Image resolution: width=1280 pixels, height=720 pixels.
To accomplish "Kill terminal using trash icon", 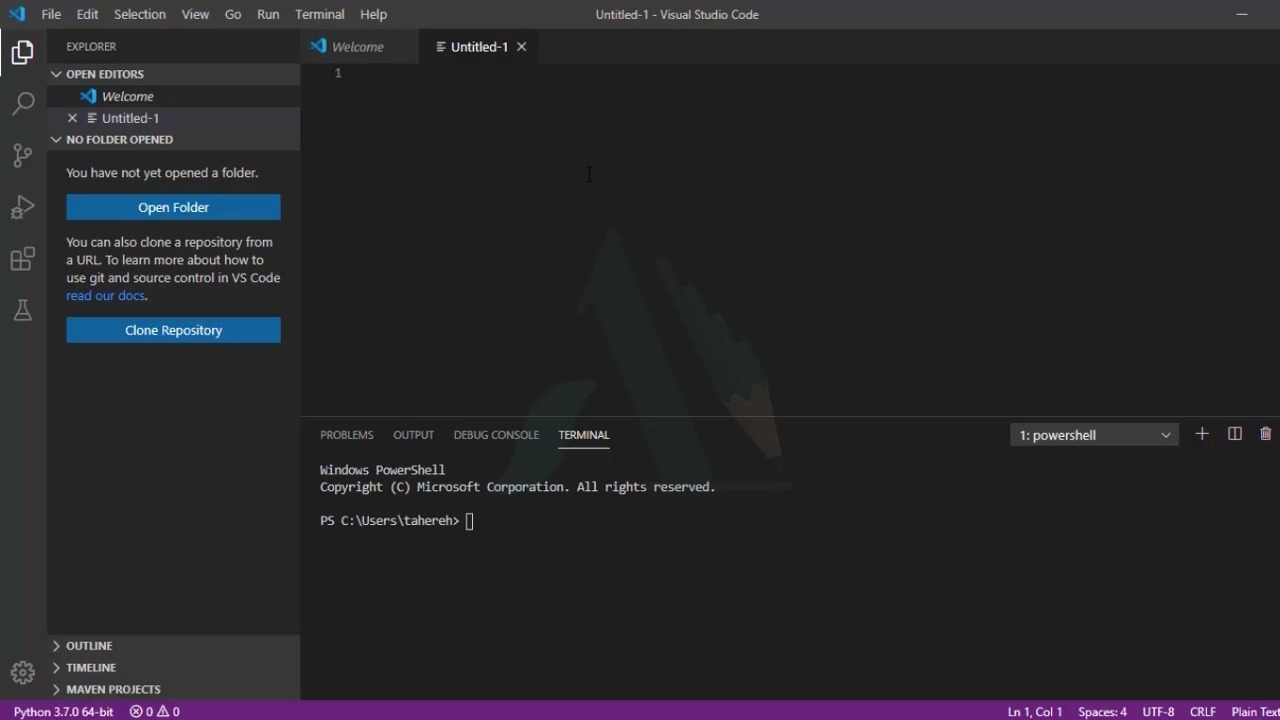I will click(x=1265, y=434).
